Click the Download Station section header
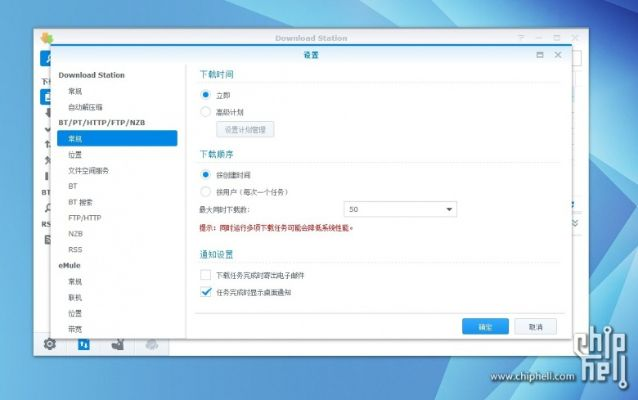 (92, 75)
